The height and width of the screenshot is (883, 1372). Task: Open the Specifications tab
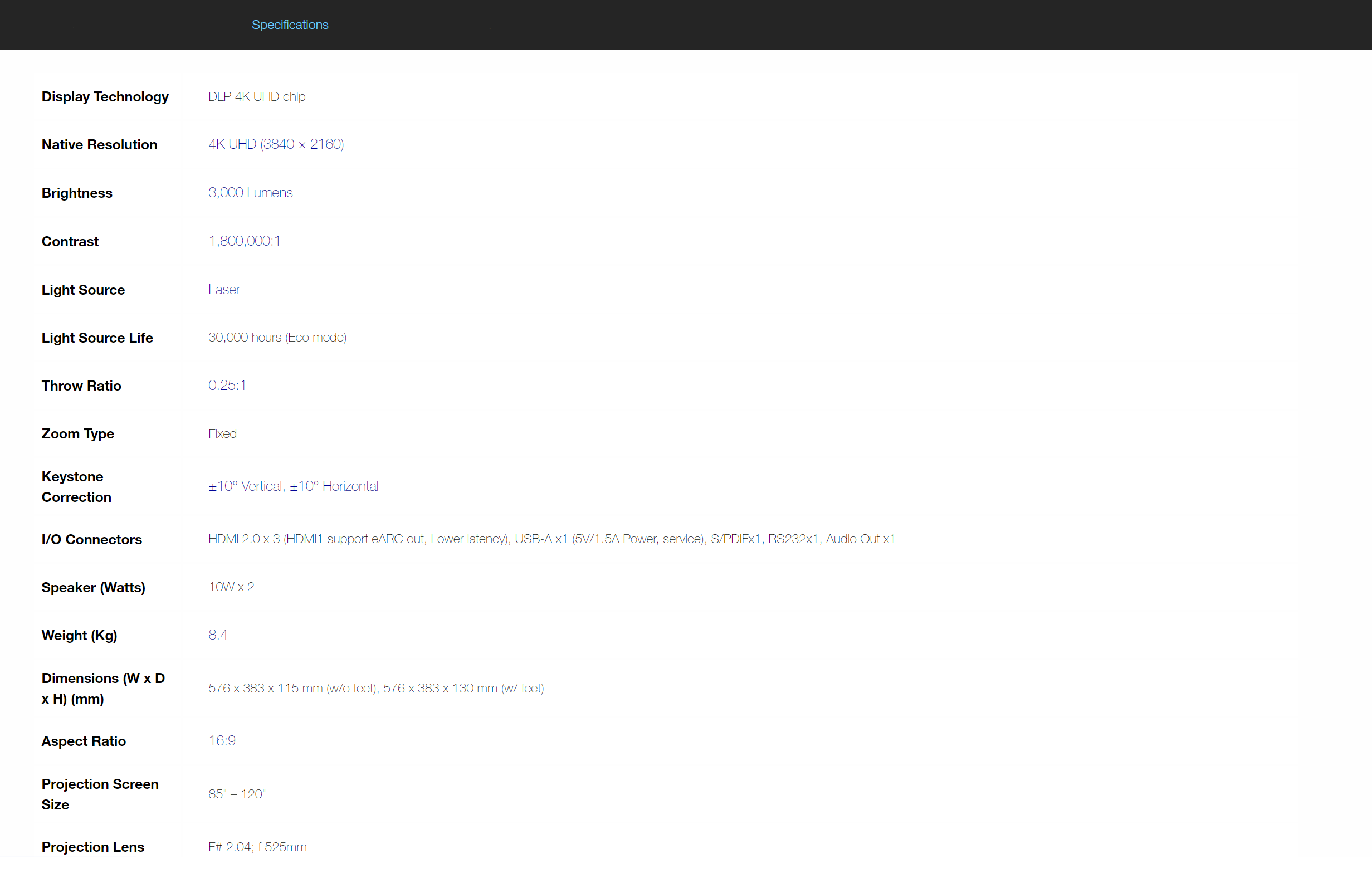pyautogui.click(x=290, y=25)
